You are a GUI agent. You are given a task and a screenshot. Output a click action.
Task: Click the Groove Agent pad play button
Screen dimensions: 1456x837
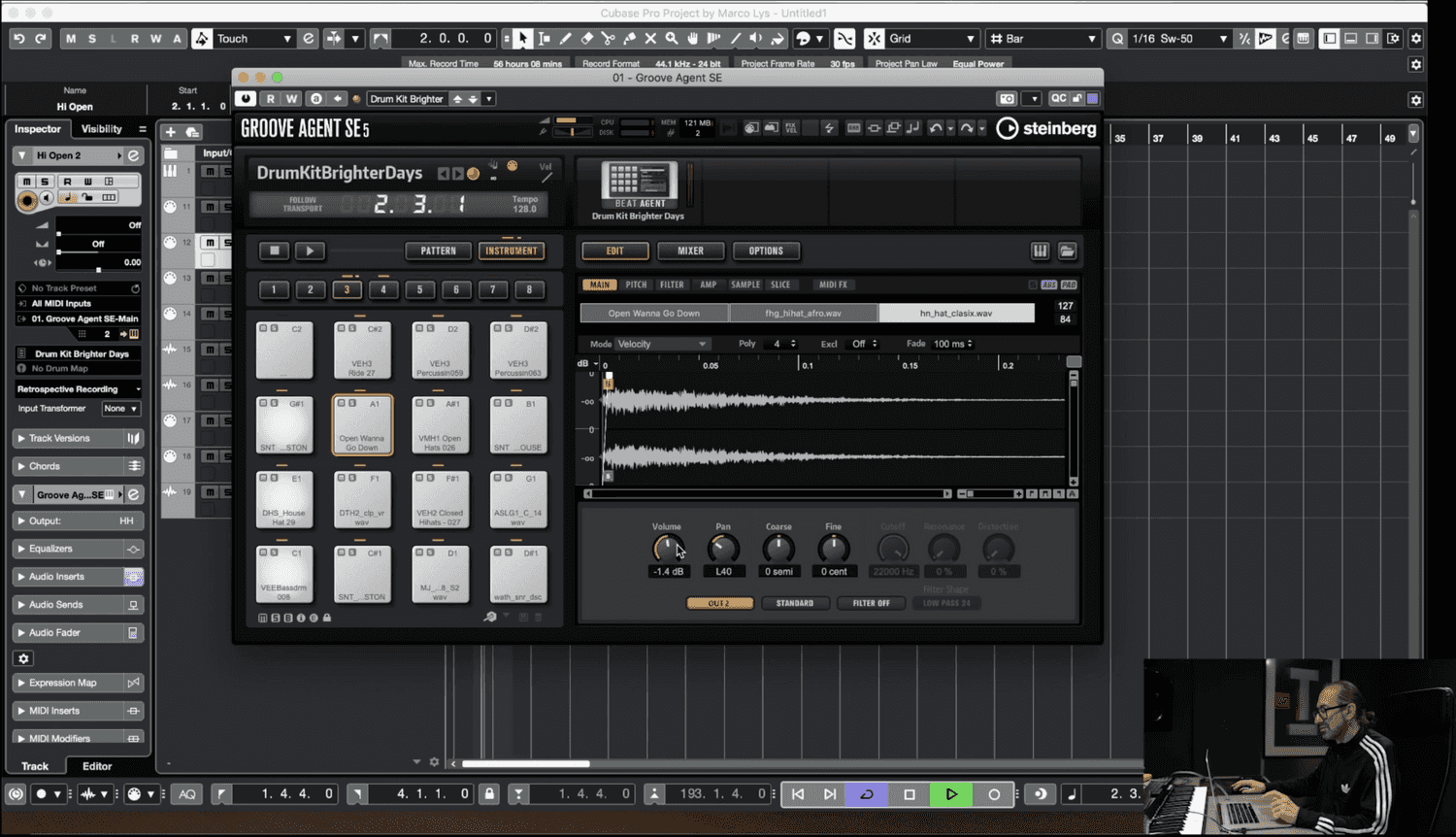pos(310,251)
